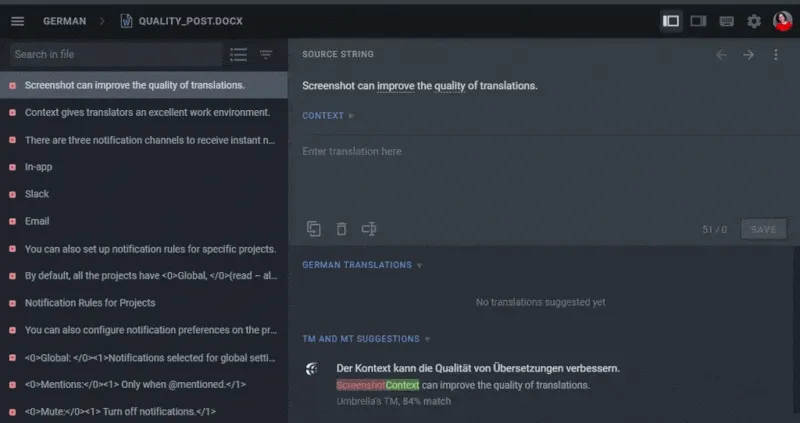Open the hamburger main menu
This screenshot has height=423, width=800.
pyautogui.click(x=17, y=21)
